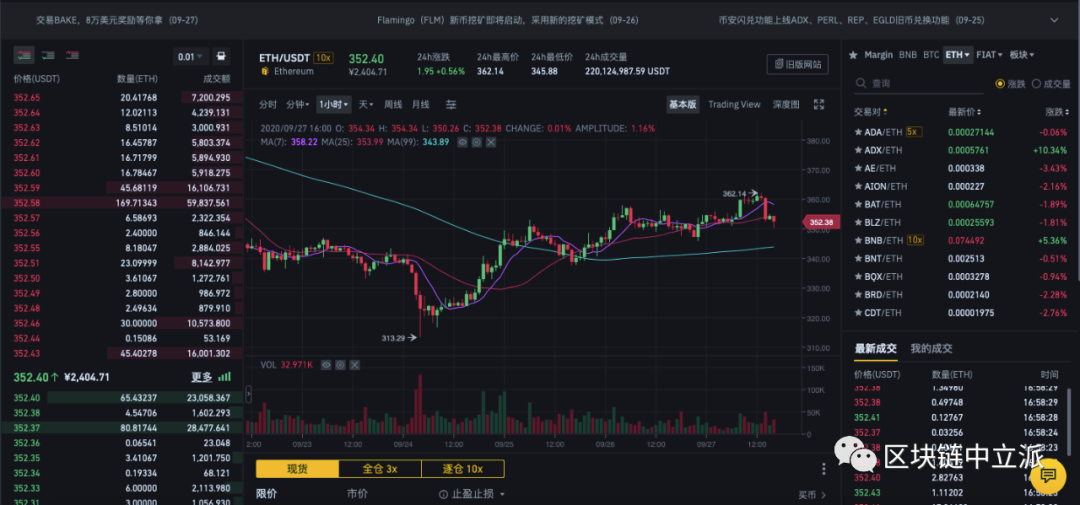Switch to 月线 chart interval
1080x505 pixels.
[x=420, y=105]
